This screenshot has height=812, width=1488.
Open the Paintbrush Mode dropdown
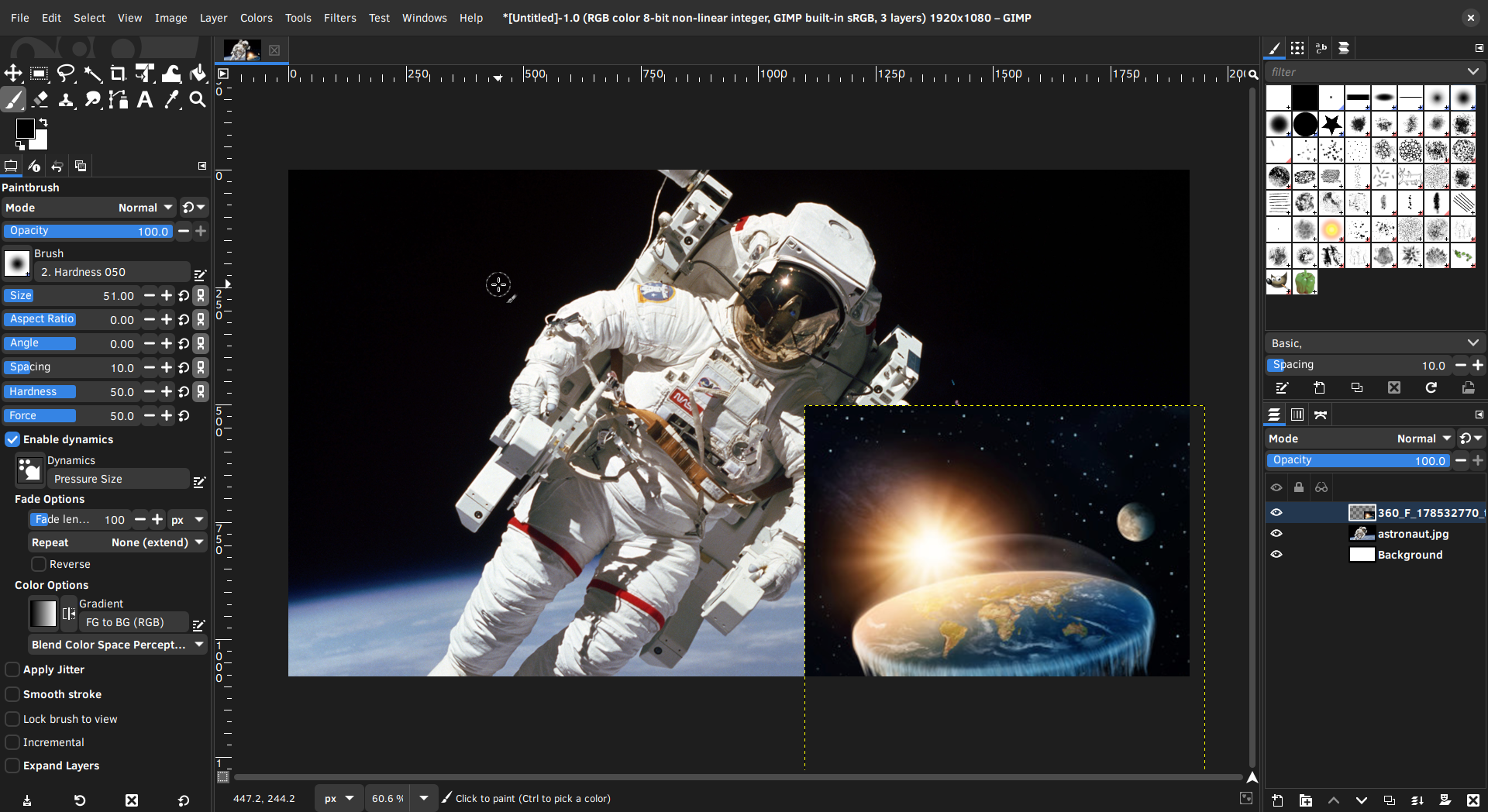tap(145, 208)
